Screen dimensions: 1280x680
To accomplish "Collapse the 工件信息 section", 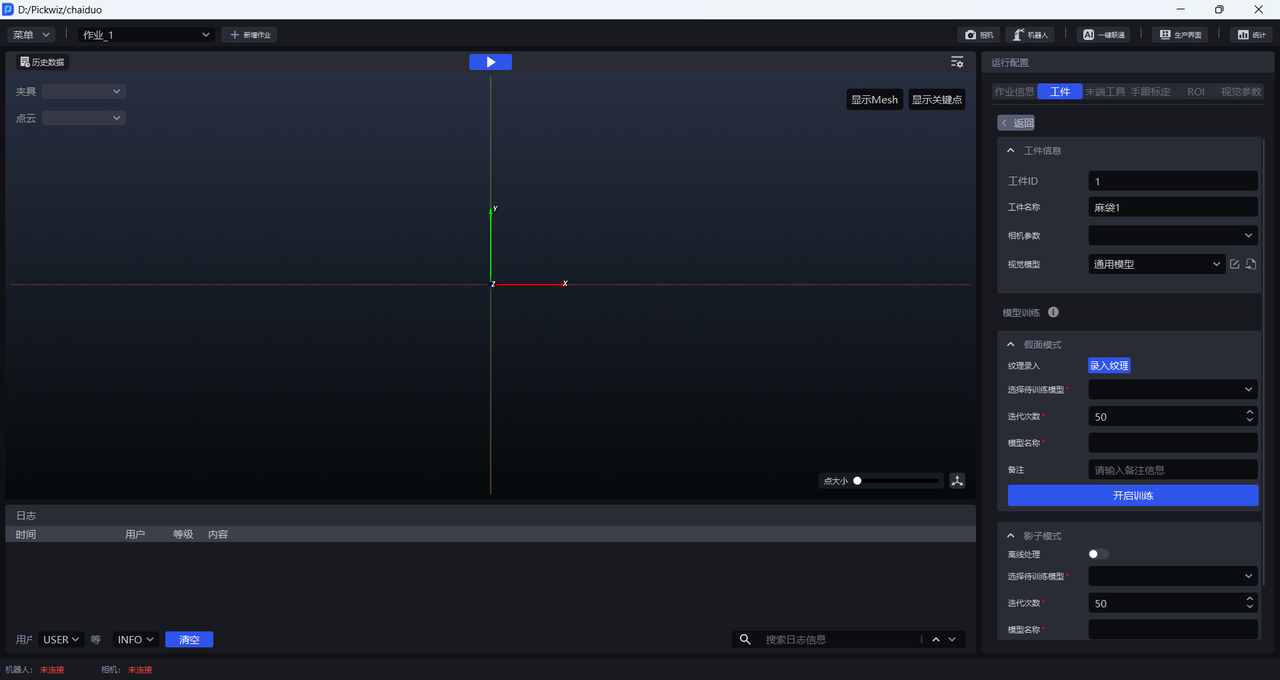I will pyautogui.click(x=1011, y=151).
